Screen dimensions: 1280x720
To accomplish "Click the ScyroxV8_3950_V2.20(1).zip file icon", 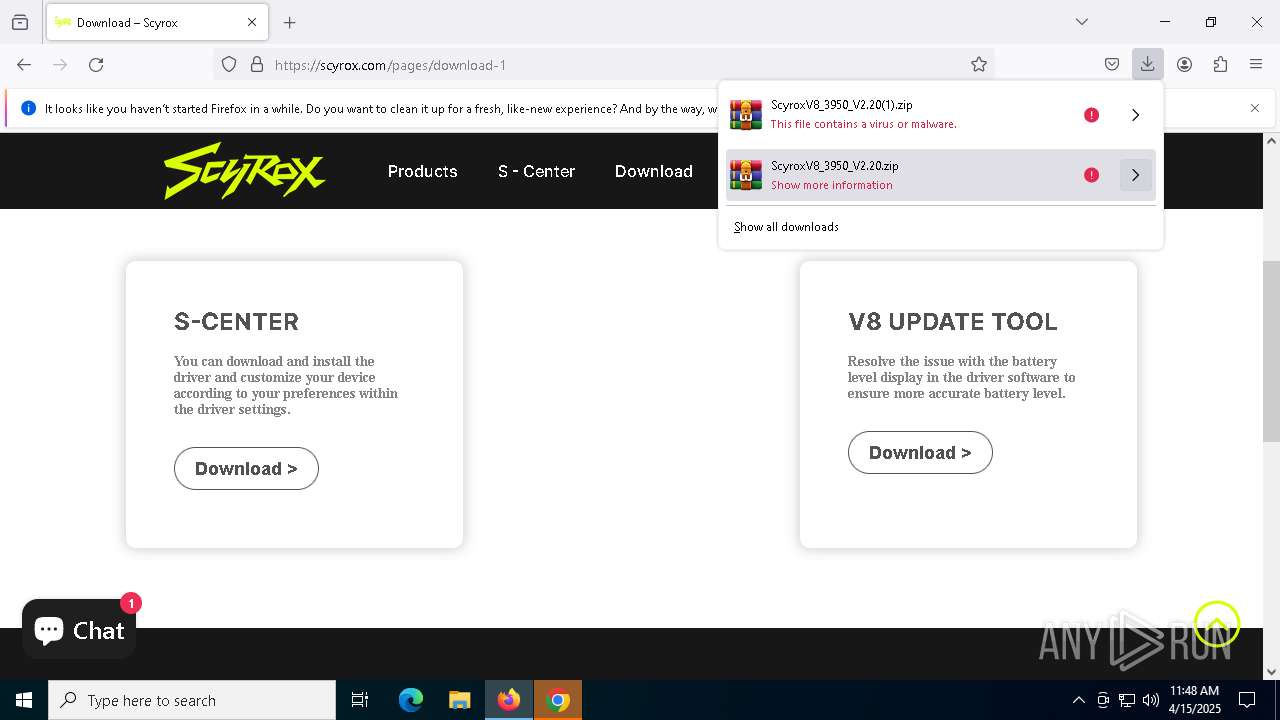I will (746, 115).
